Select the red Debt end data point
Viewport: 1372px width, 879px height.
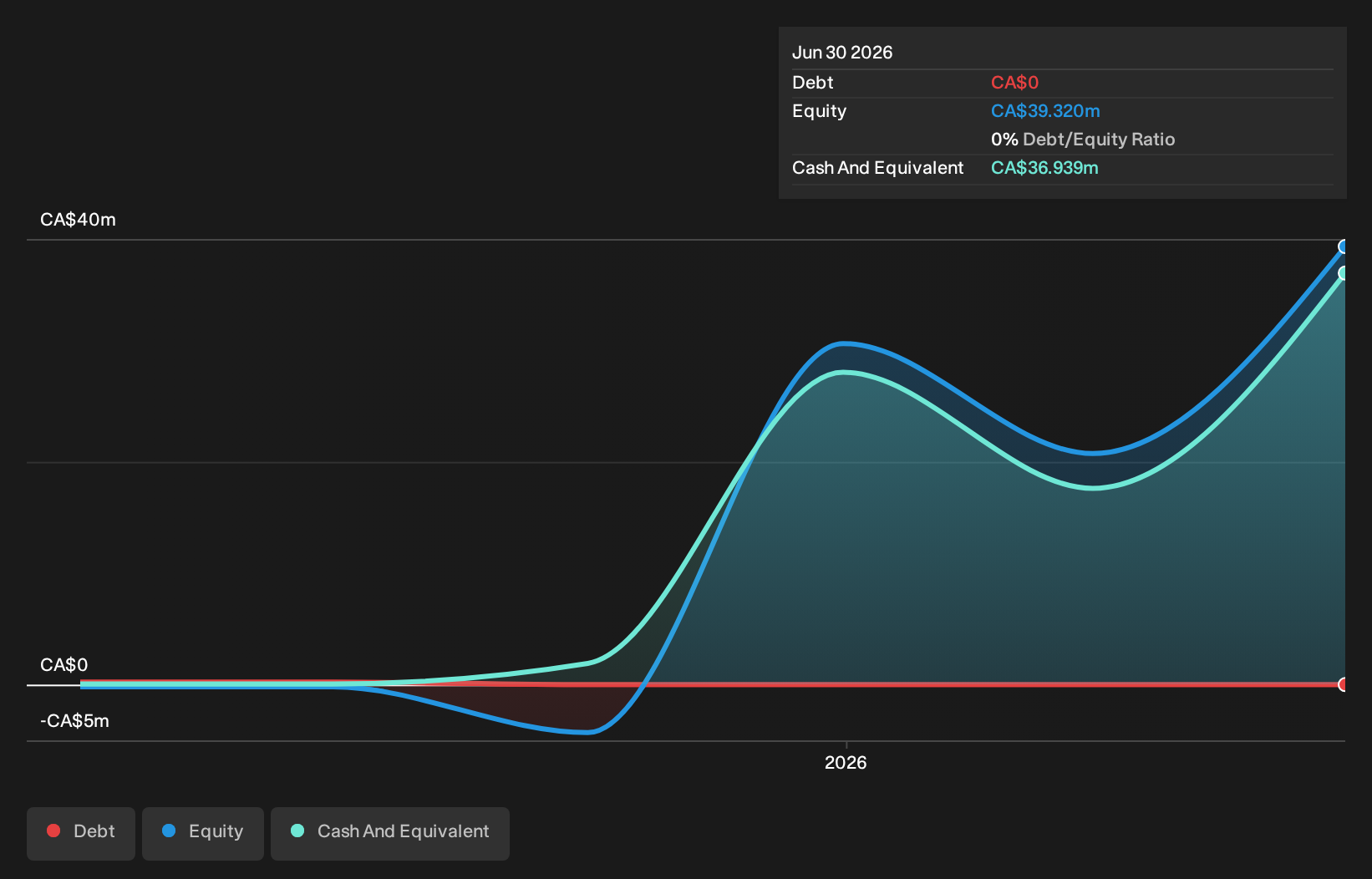click(x=1344, y=684)
